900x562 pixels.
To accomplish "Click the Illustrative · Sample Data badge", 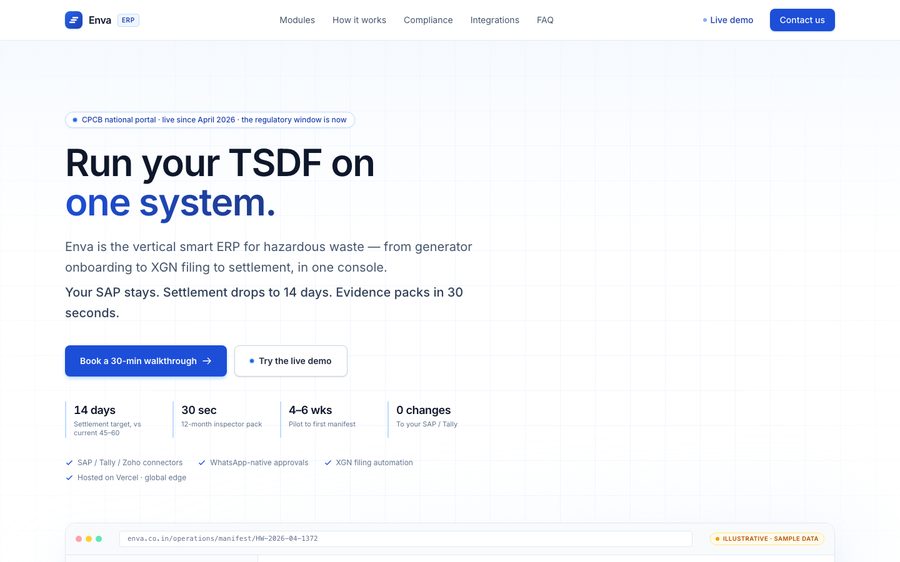I will (767, 538).
